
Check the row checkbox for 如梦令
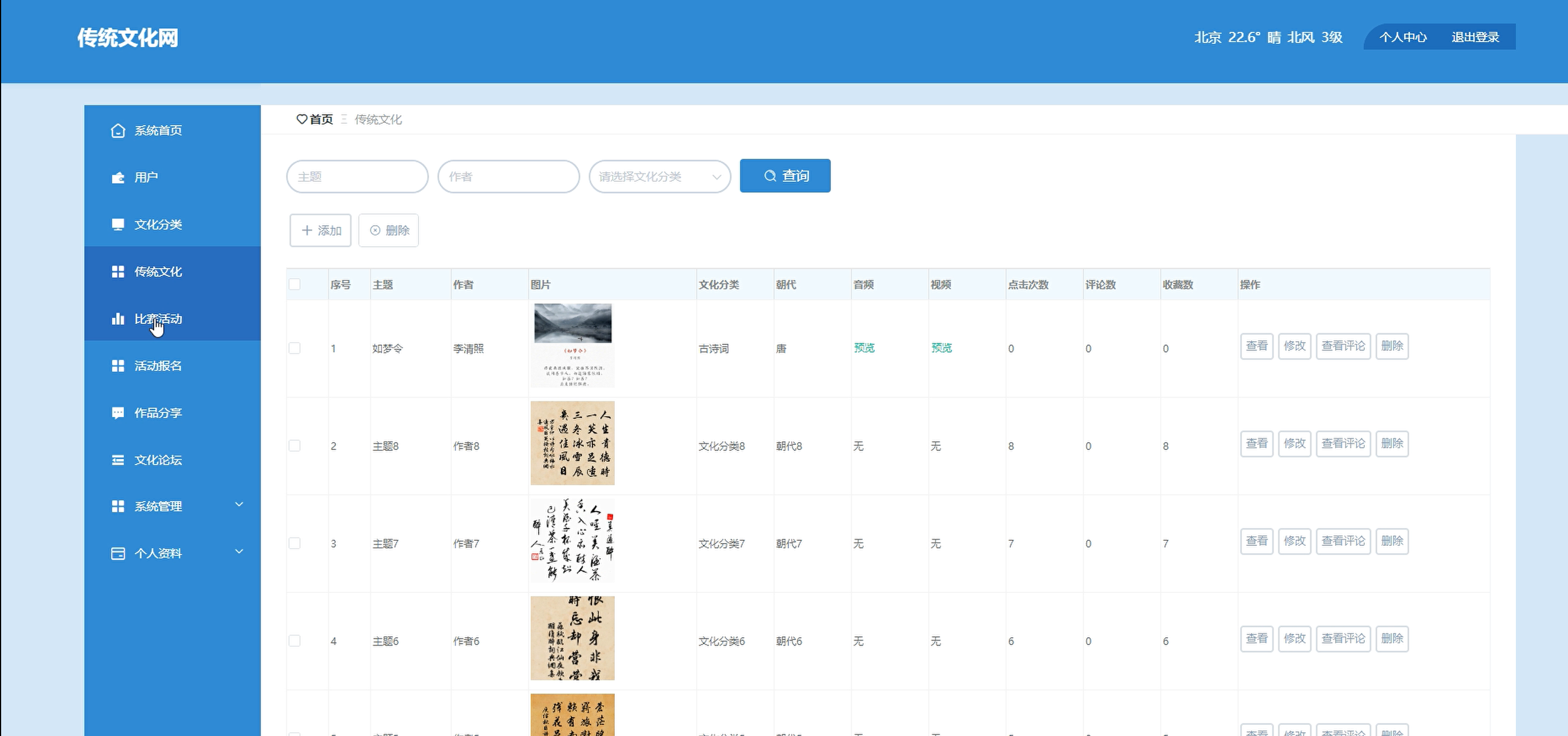coord(295,348)
